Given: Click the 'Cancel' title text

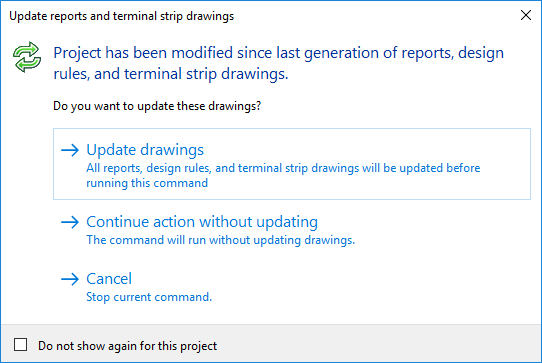Looking at the screenshot, I should point(109,279).
